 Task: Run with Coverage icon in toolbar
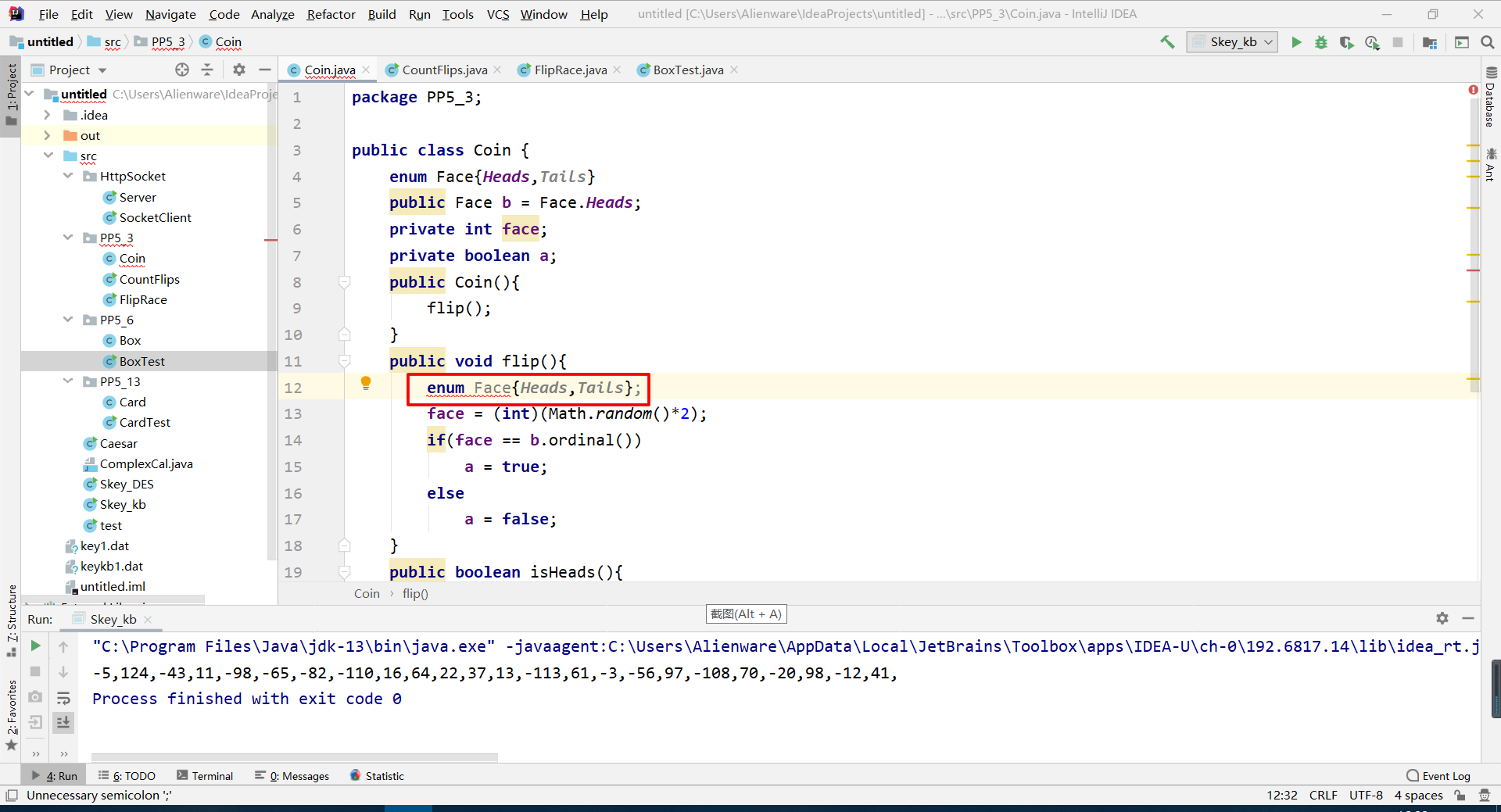[1346, 42]
